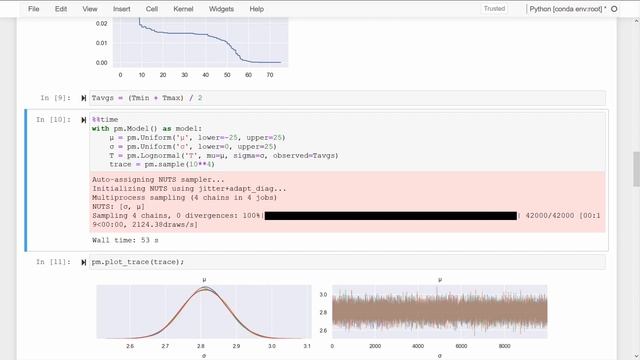Click the In [9] prompt label

pyautogui.click(x=56, y=98)
